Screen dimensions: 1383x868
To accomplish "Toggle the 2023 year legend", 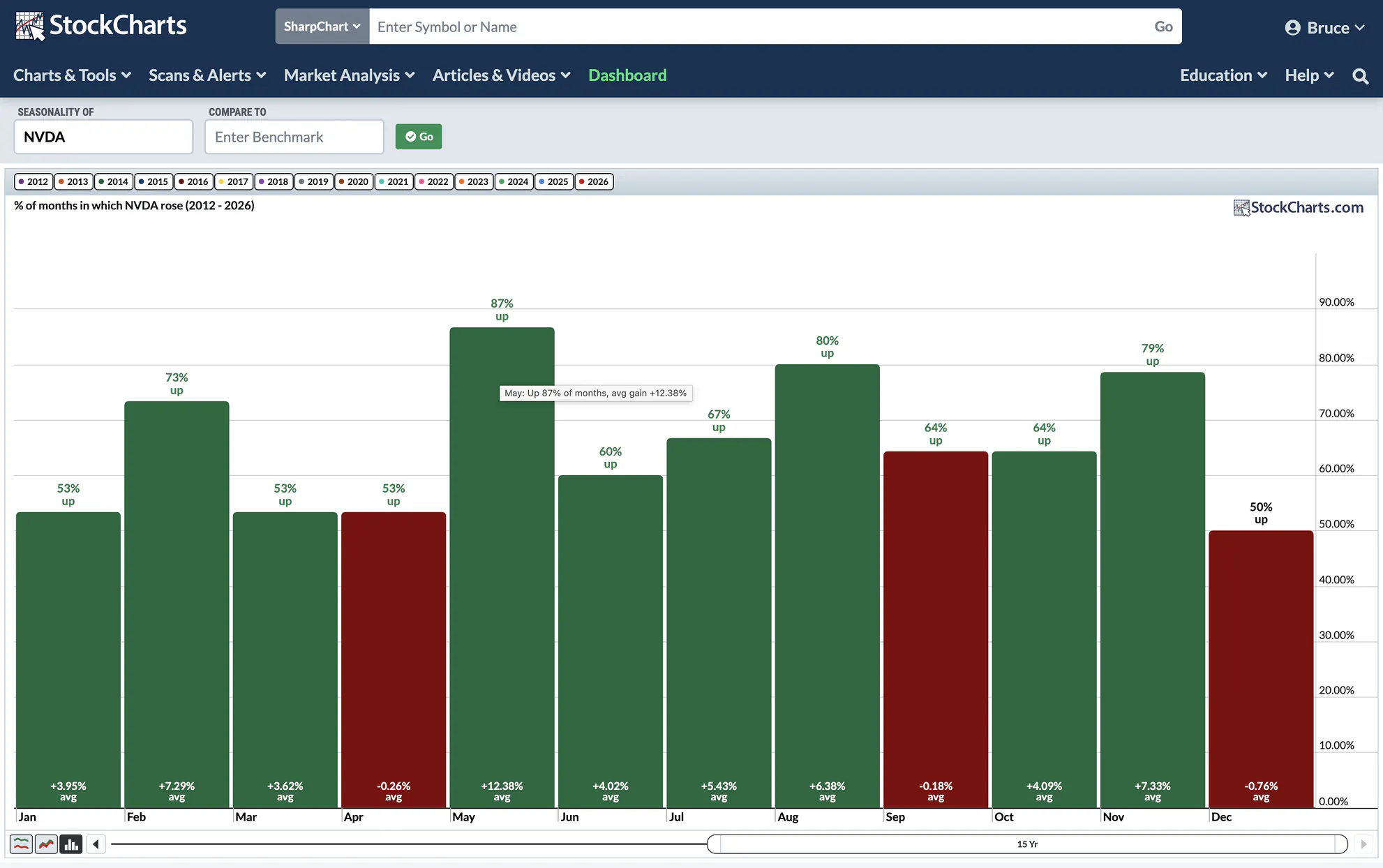I will click(474, 181).
